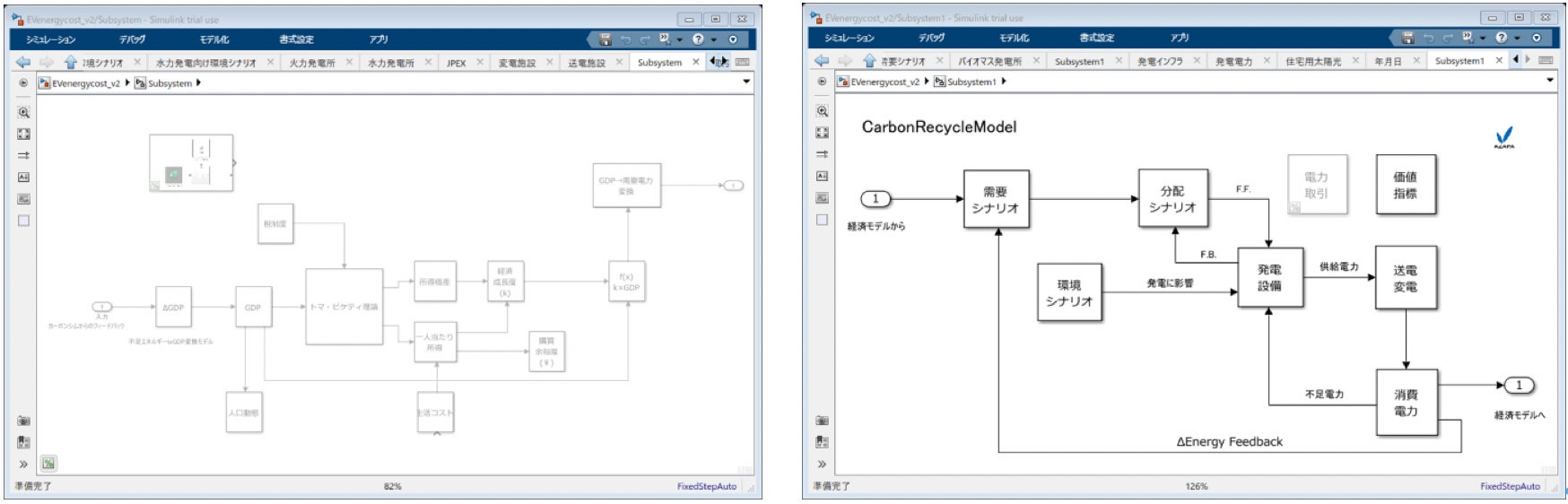Select the 分配シナリオ block
This screenshot has width=1568, height=504.
click(x=1172, y=198)
